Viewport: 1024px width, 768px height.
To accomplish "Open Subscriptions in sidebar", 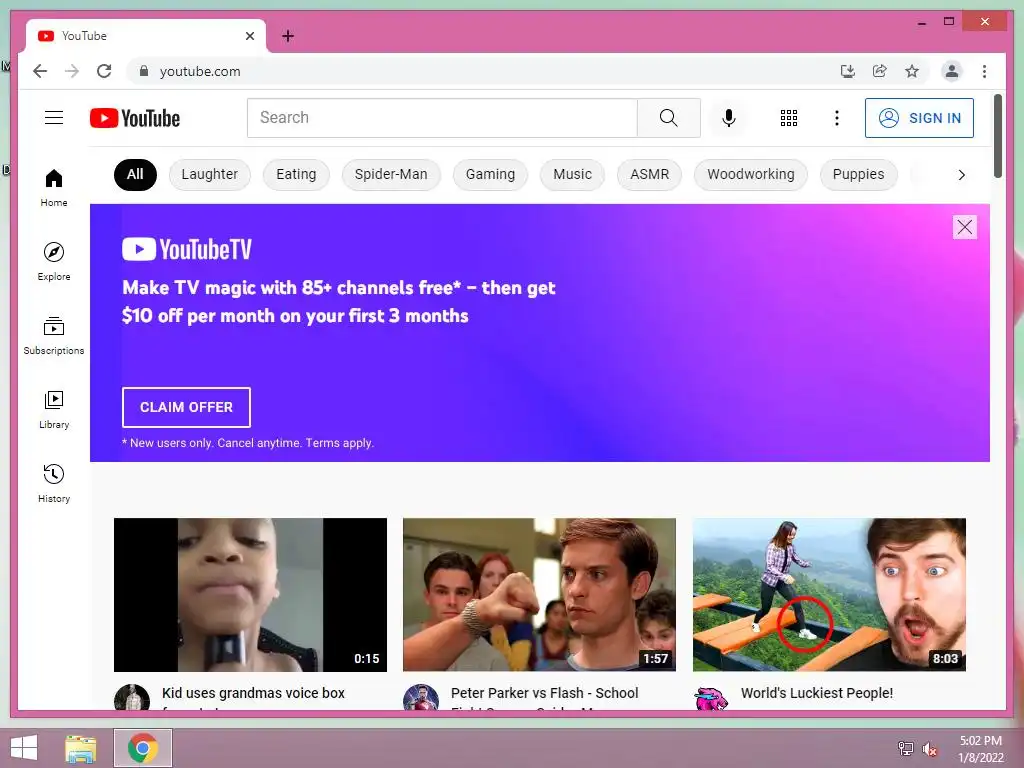I will pyautogui.click(x=54, y=336).
